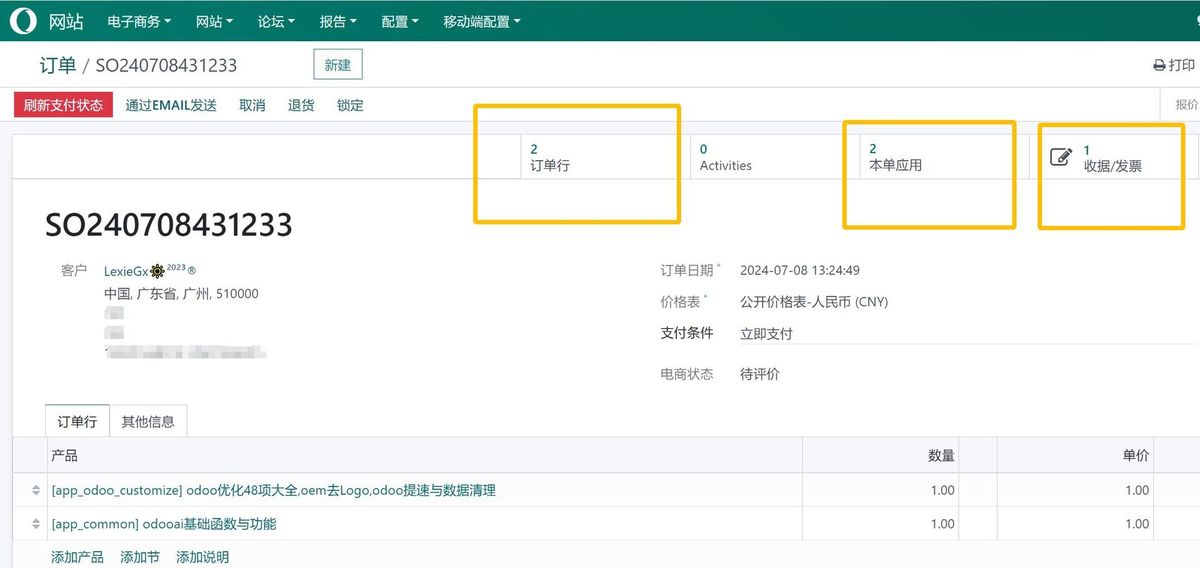Select the 订单行 tab
Screen dimensions: 1200x568
point(77,421)
